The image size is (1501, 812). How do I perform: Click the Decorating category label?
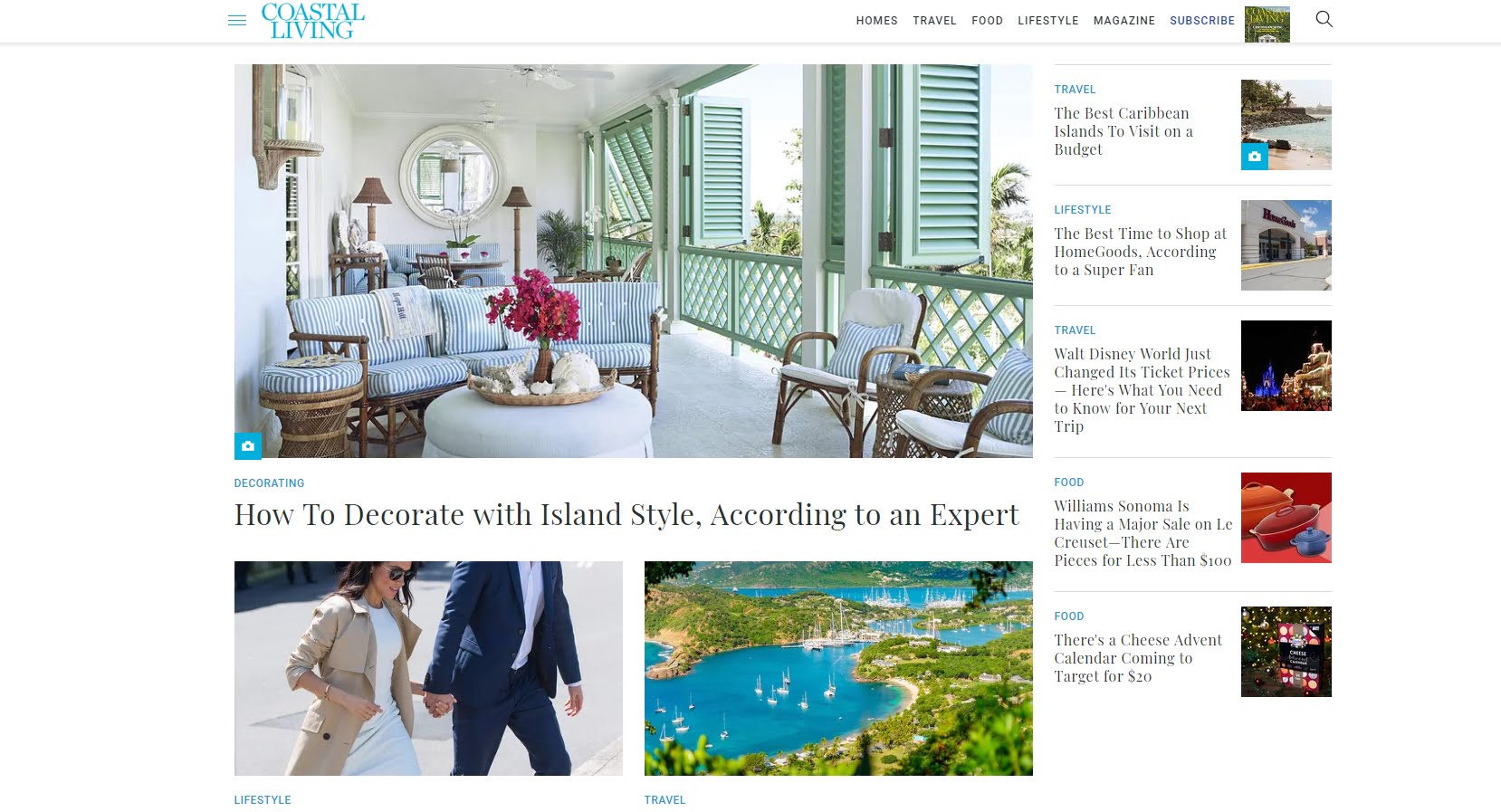269,483
